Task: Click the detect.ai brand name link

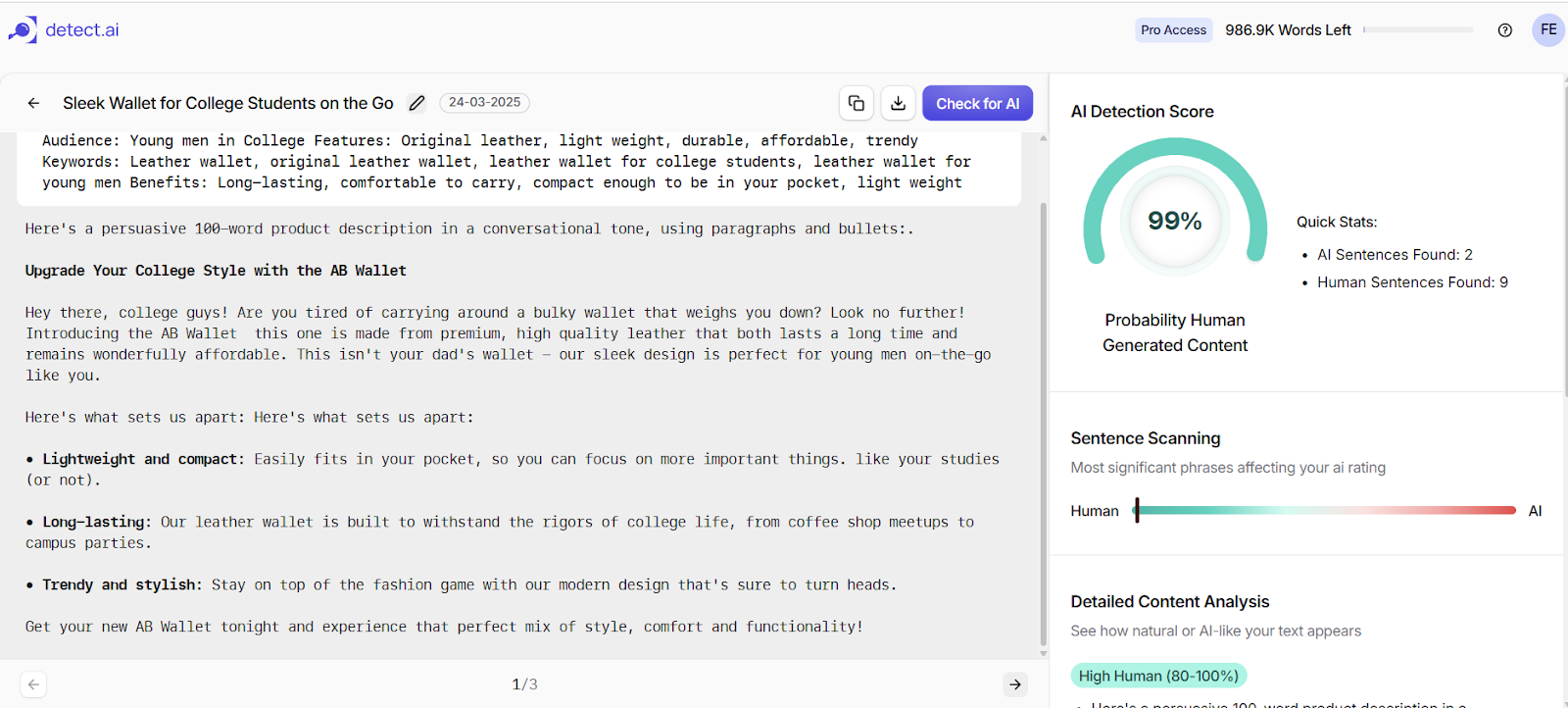Action: [82, 29]
